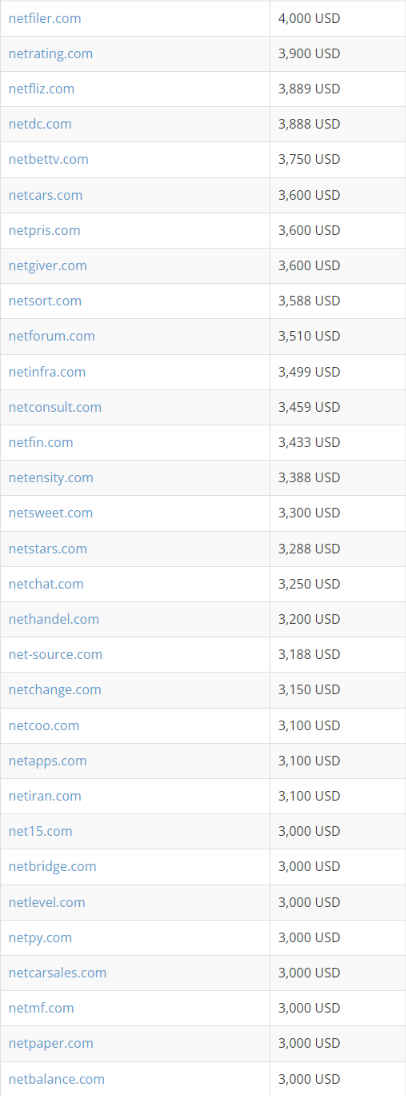Open the net-source.com link
The image size is (406, 1096).
pos(55,654)
